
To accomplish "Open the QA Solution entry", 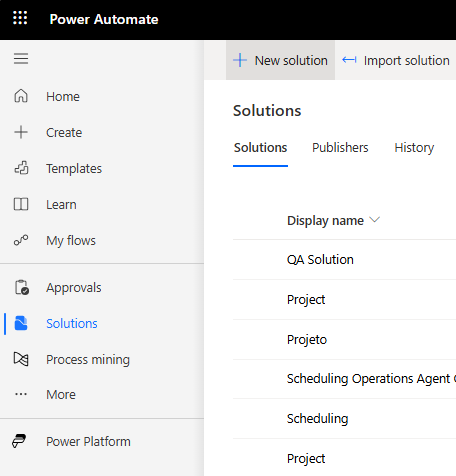I will tap(320, 259).
